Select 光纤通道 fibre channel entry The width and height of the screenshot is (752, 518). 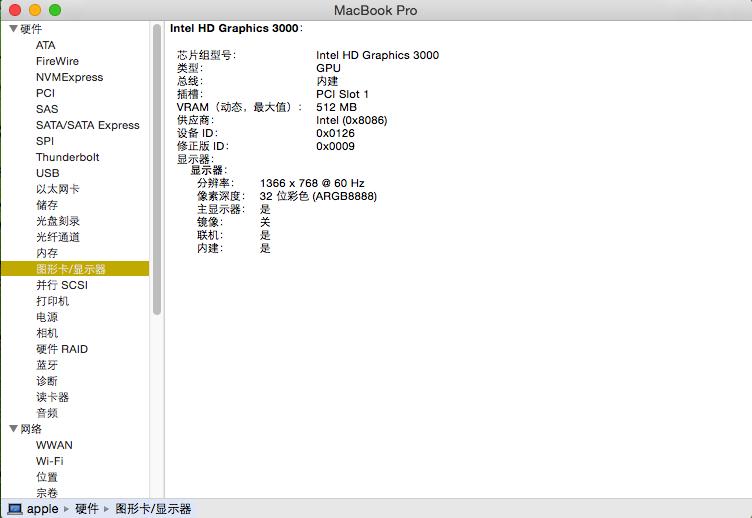pos(58,237)
